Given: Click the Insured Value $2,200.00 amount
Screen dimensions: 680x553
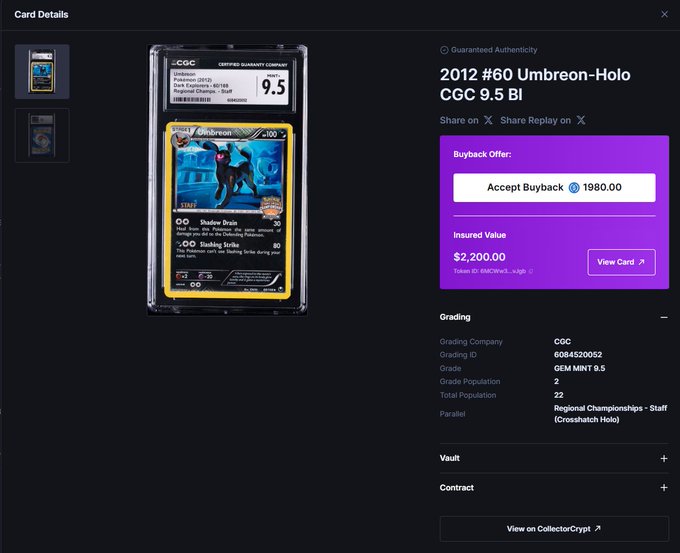Looking at the screenshot, I should (x=479, y=257).
